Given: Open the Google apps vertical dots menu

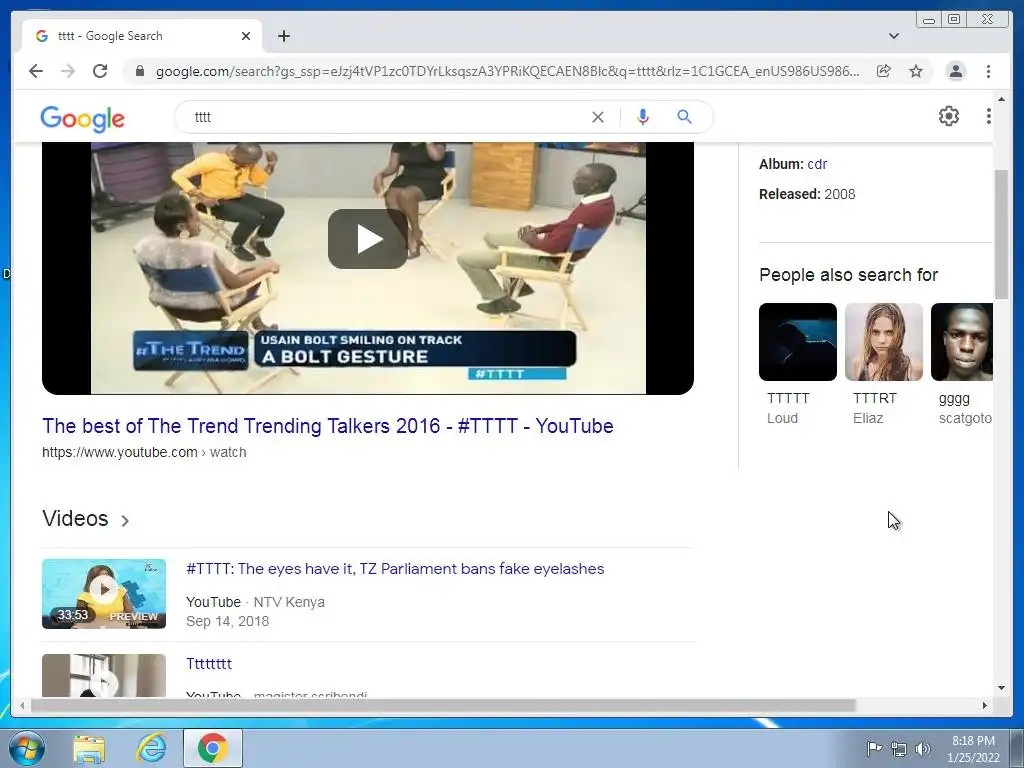Looking at the screenshot, I should coord(988,116).
